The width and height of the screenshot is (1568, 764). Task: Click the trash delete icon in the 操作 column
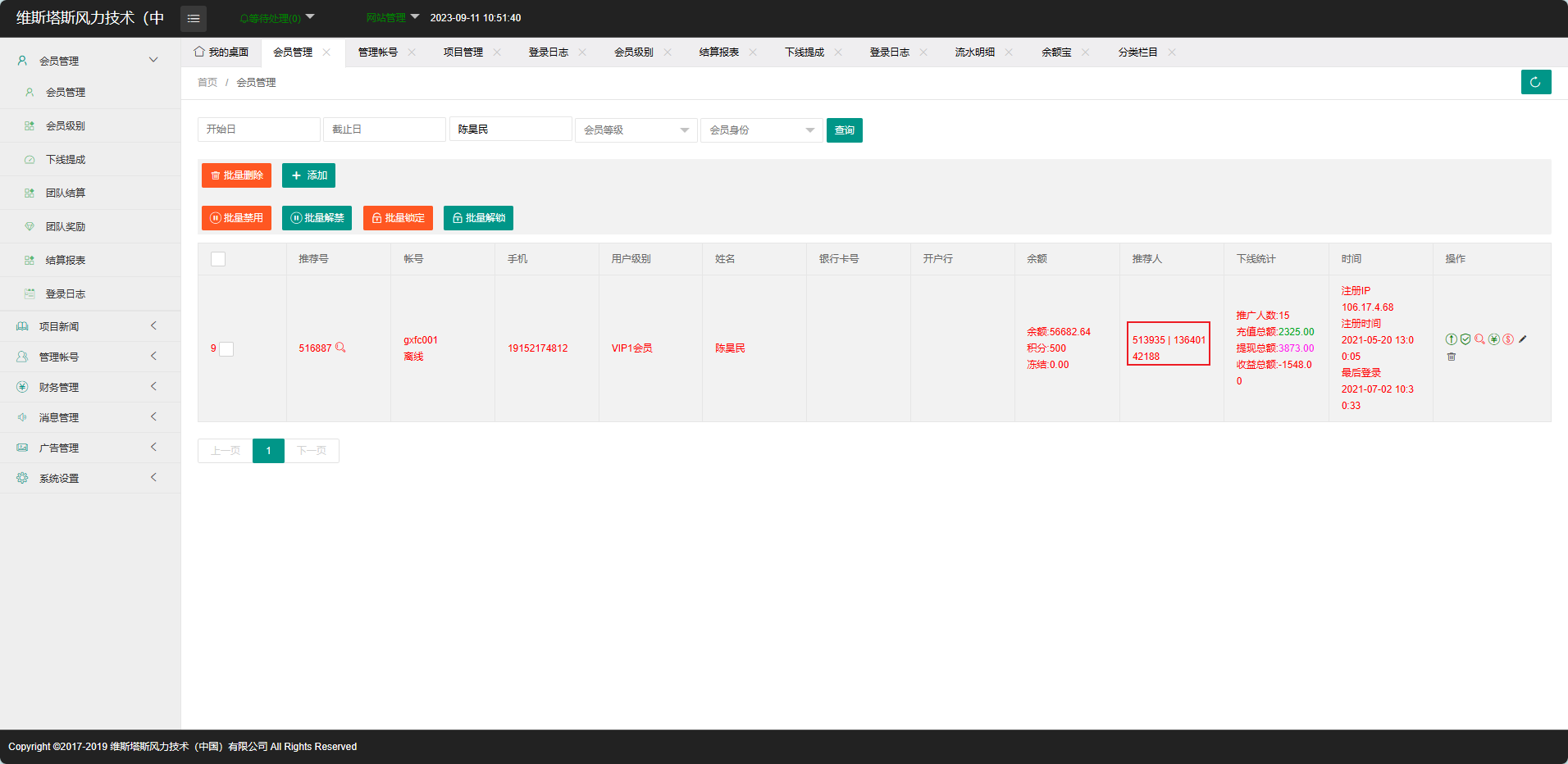point(1452,357)
